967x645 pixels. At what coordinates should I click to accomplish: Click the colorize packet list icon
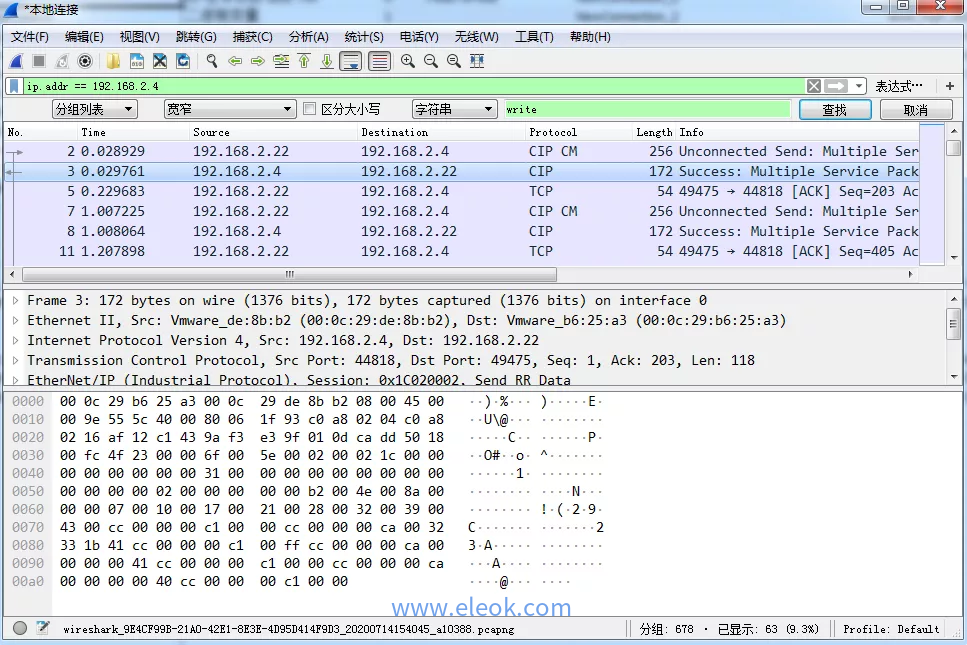click(379, 61)
